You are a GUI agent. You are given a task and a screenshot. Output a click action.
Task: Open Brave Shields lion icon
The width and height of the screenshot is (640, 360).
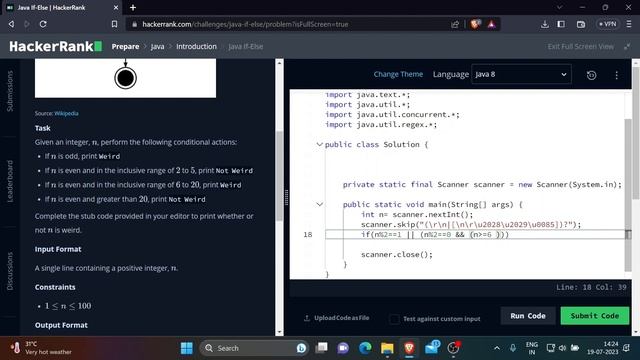[x=475, y=24]
